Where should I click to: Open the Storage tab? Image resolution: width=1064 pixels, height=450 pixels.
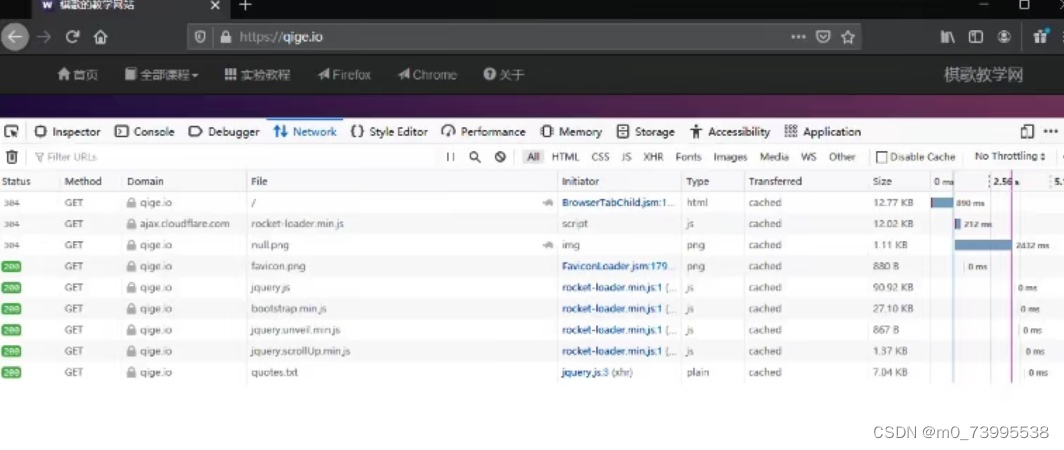(x=645, y=132)
